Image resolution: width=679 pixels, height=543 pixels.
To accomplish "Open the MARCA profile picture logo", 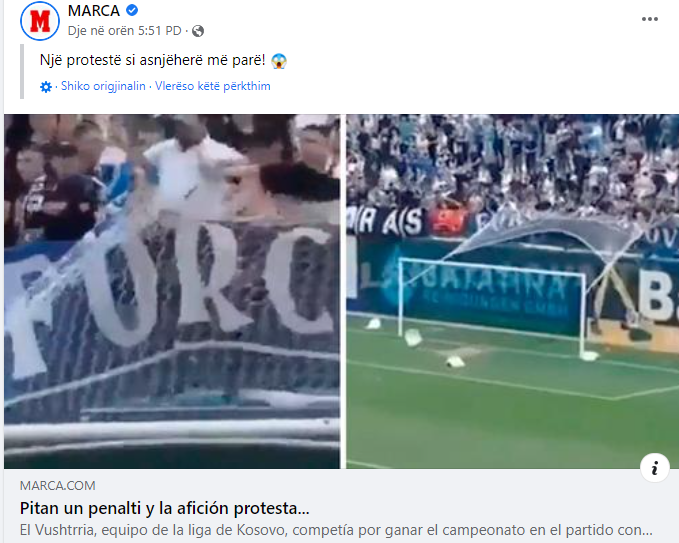I will pyautogui.click(x=40, y=20).
